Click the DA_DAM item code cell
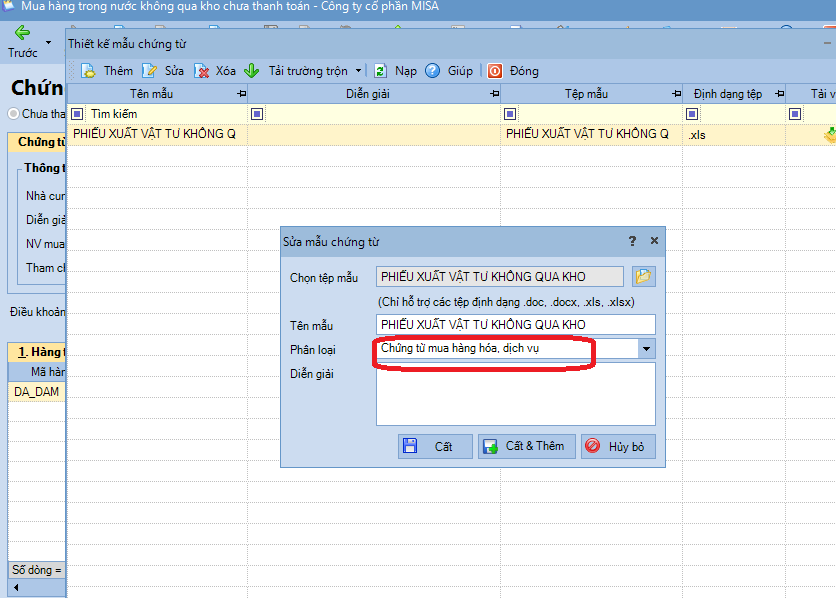836x598 pixels. (x=37, y=392)
